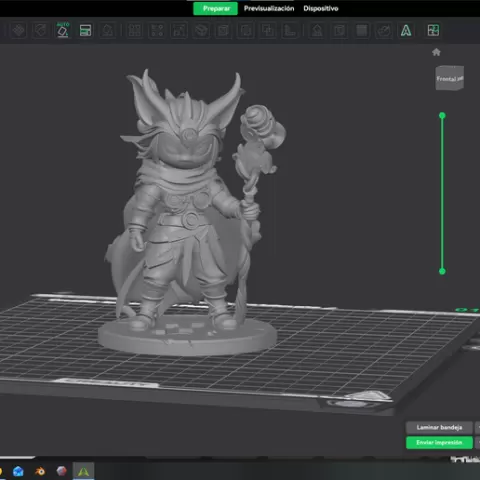Click the home view reset icon
The height and width of the screenshot is (480, 480).
436,52
